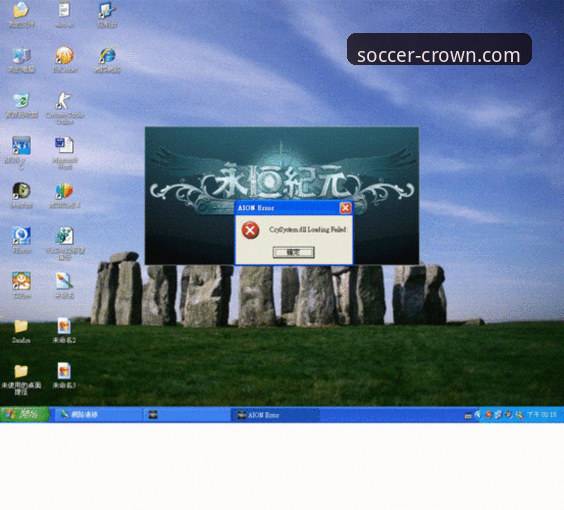Switch to the network connections taskbar item
564x510 pixels.
point(99,415)
